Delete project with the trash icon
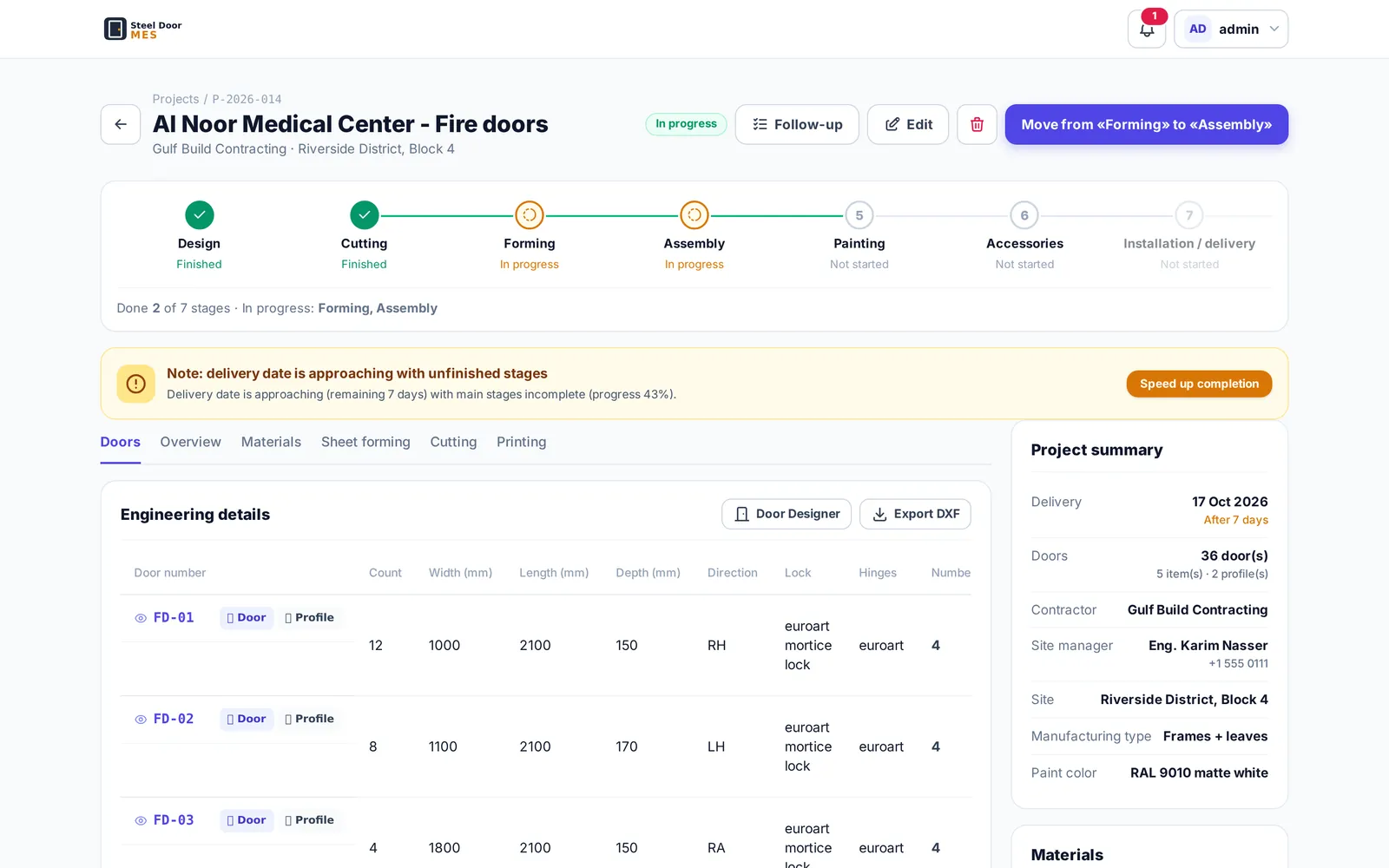1389x868 pixels. 977,124
